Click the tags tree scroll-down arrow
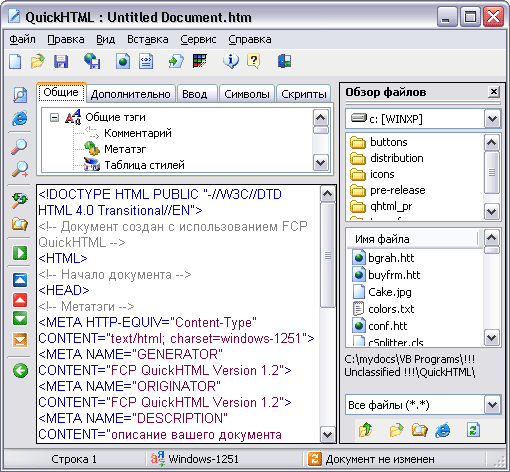The image size is (510, 472). [320, 163]
